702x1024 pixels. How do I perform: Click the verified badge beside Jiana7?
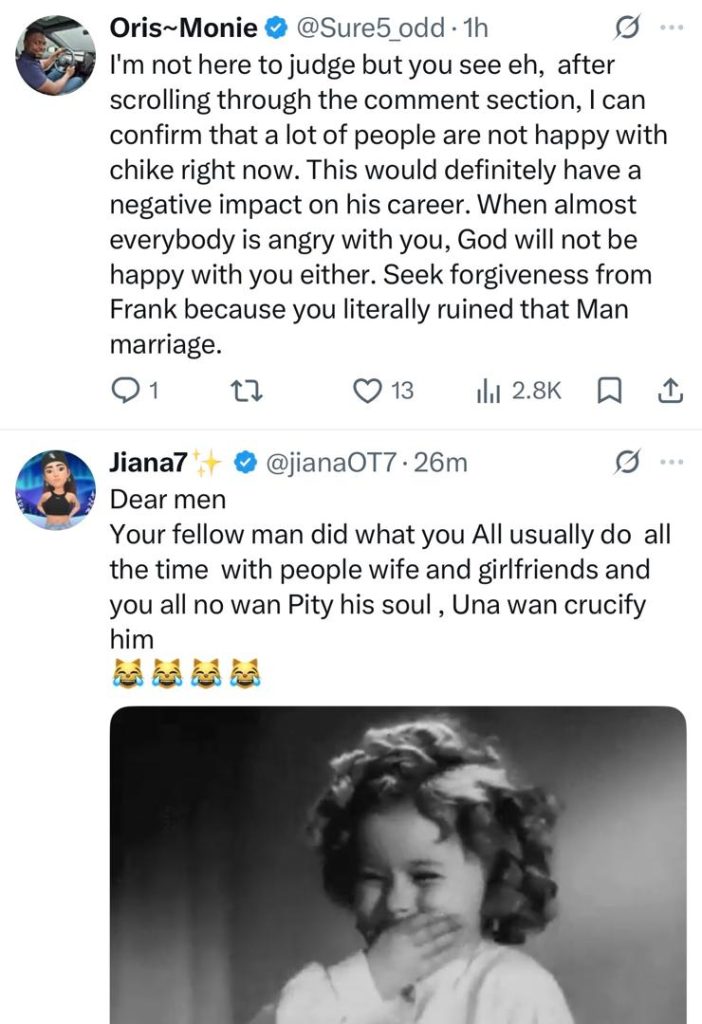pyautogui.click(x=245, y=462)
